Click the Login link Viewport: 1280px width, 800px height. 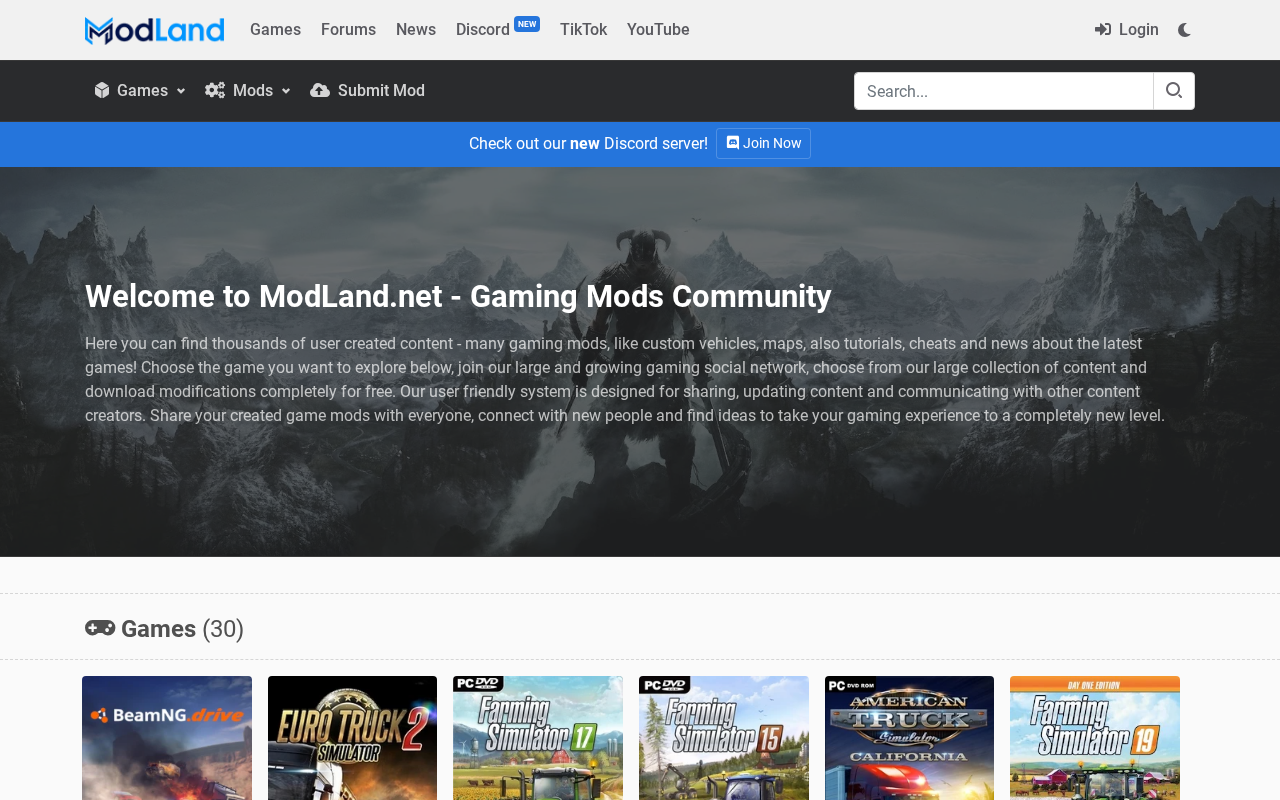click(x=1127, y=30)
